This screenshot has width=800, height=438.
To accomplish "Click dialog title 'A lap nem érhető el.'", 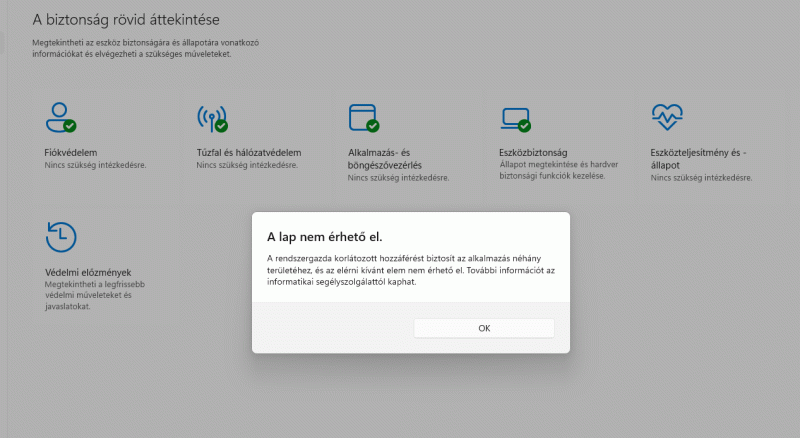I will click(x=324, y=237).
